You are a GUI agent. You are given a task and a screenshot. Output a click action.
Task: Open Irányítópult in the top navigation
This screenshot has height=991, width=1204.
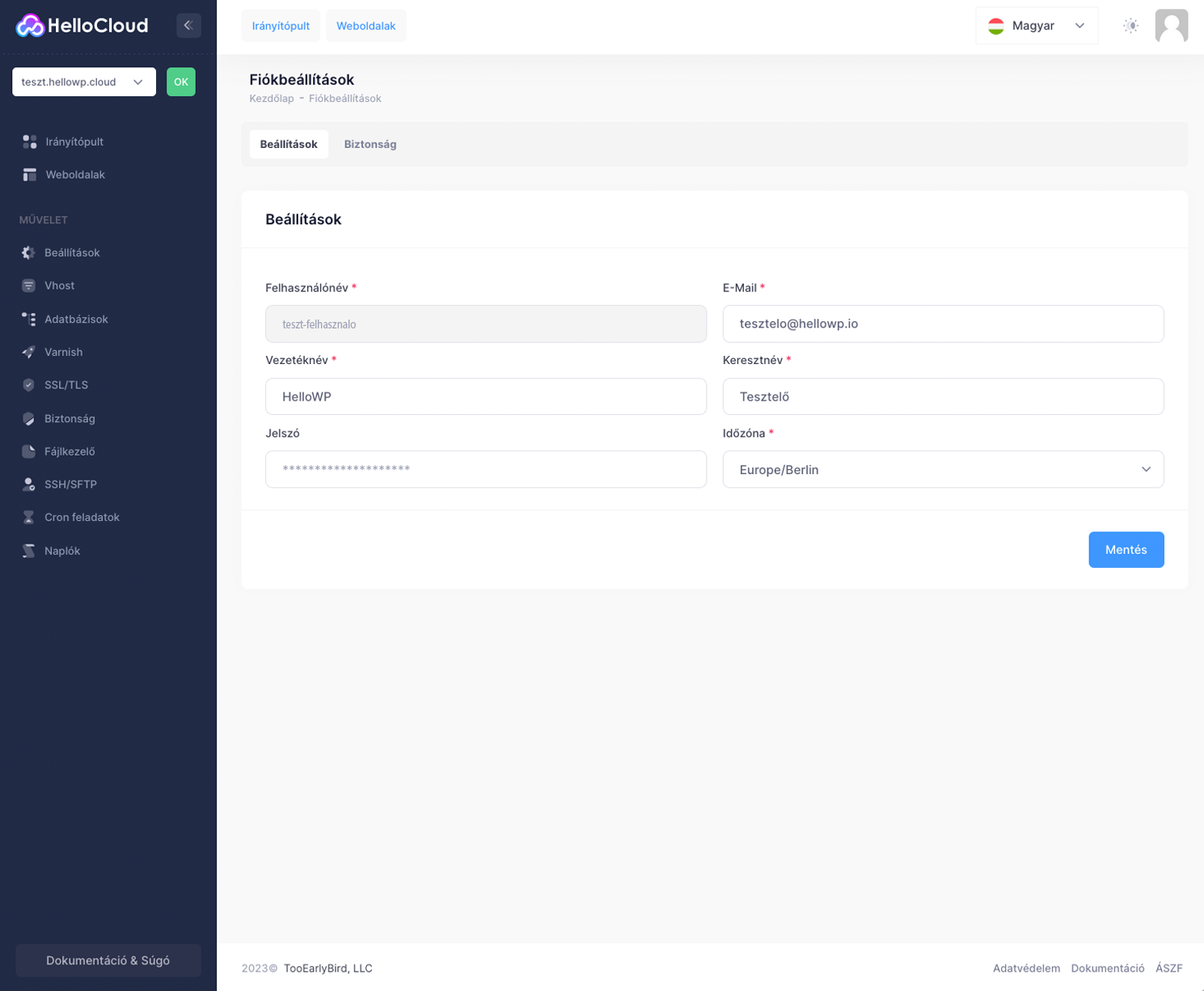pyautogui.click(x=281, y=26)
